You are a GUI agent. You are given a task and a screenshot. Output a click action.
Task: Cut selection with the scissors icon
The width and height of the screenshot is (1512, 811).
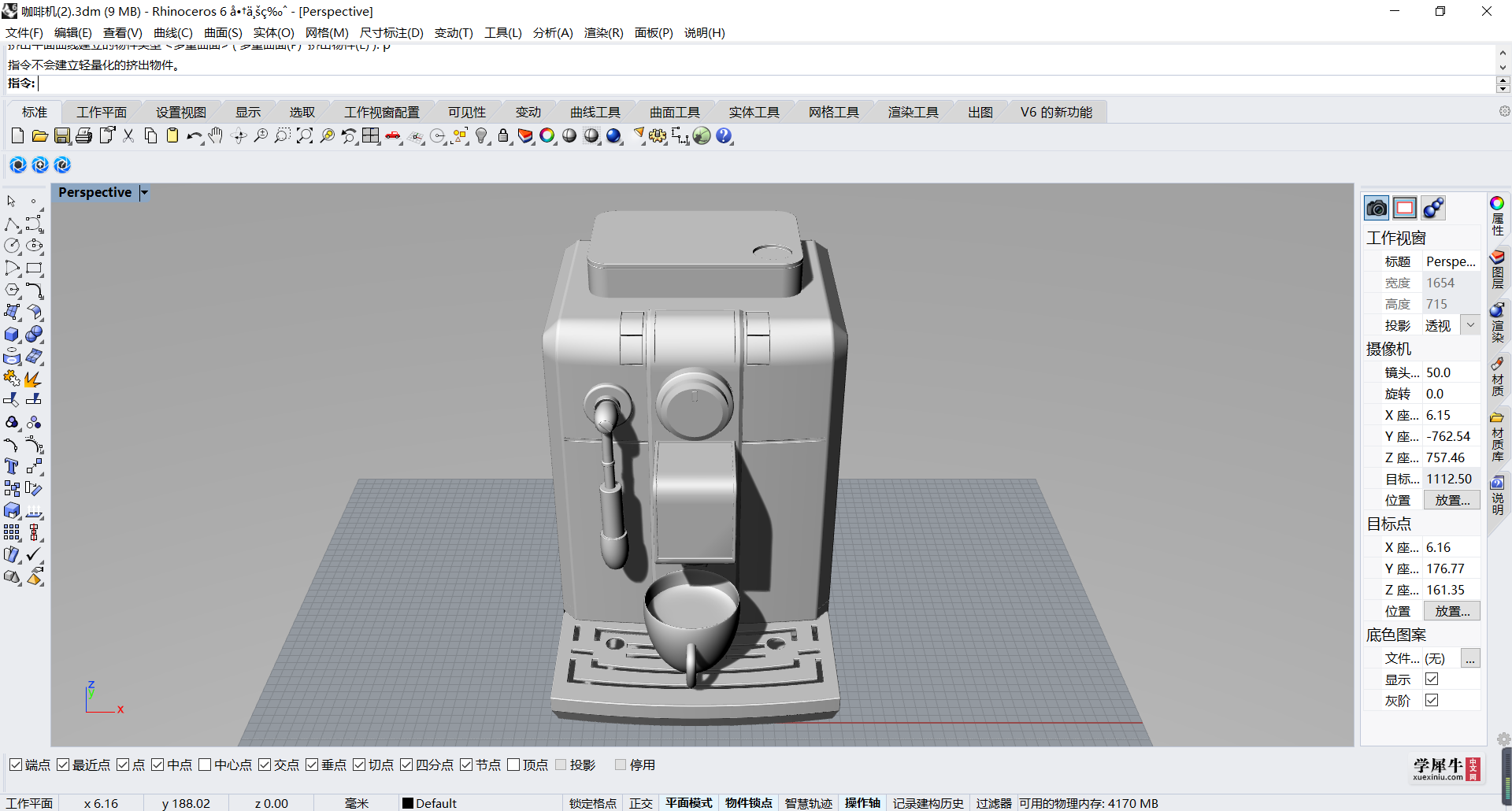point(128,136)
